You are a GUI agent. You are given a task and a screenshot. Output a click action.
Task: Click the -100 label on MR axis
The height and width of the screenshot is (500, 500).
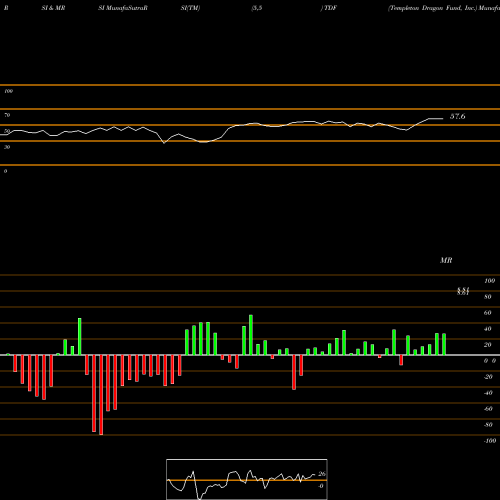tap(490, 441)
